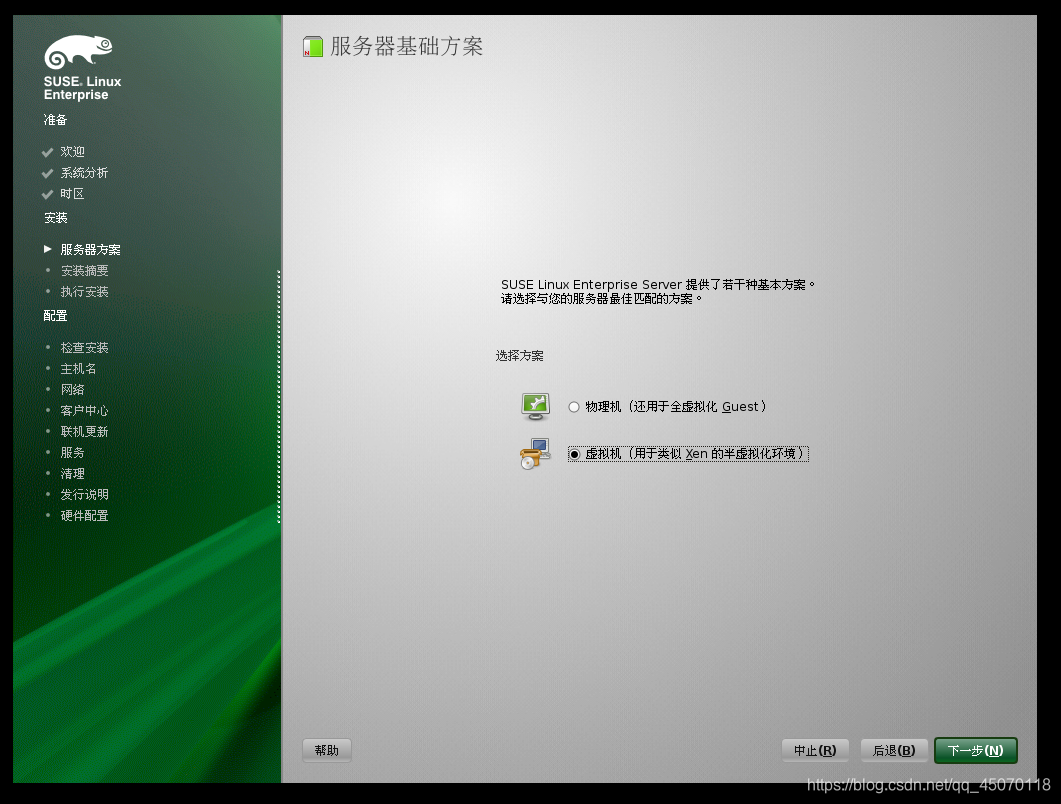This screenshot has width=1061, height=804.
Task: Click the 后退(B) back button
Action: tap(894, 751)
